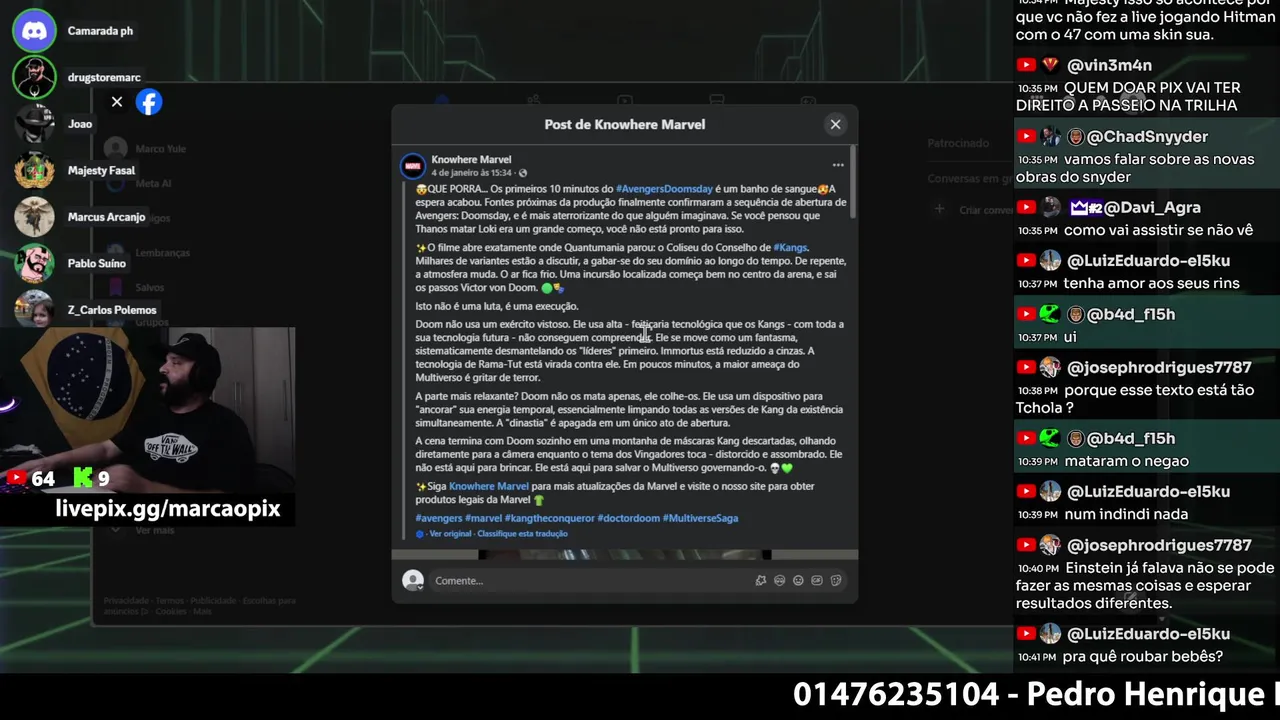Click the YouTube icon beside @vin3m4n
This screenshot has width=1280, height=720.
(x=1026, y=65)
